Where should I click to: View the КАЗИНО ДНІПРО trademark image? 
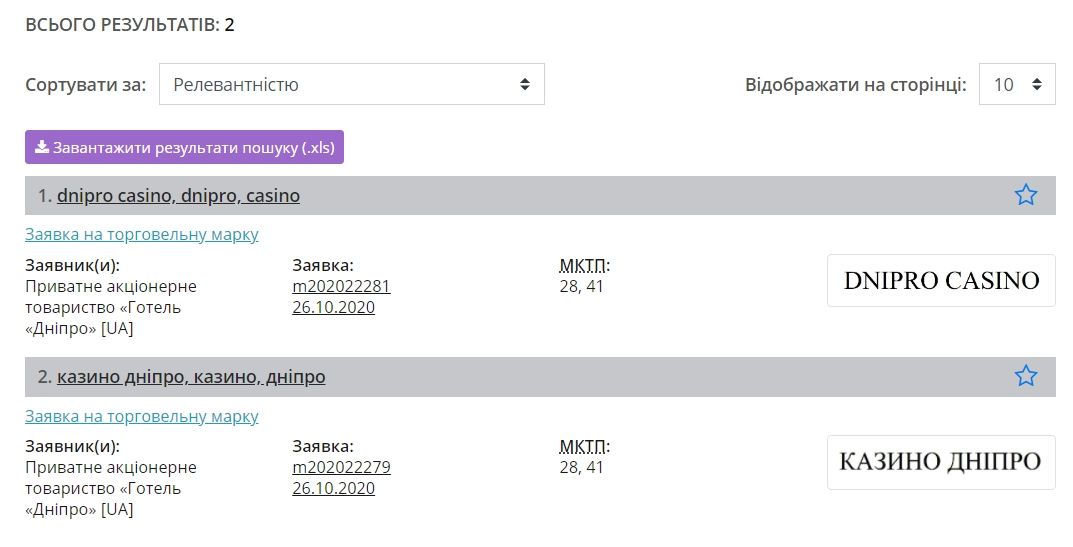coord(940,462)
